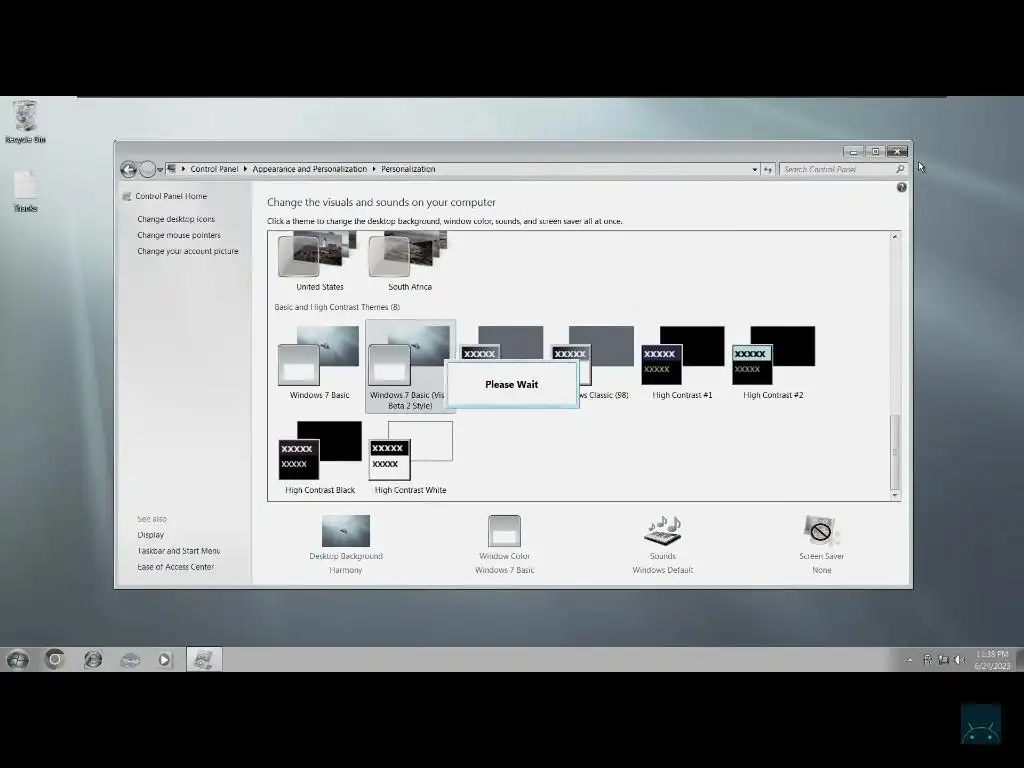Screen dimensions: 1024x768
Task: Click Basic and High Contrast Themes (8) heading
Action: pos(337,307)
